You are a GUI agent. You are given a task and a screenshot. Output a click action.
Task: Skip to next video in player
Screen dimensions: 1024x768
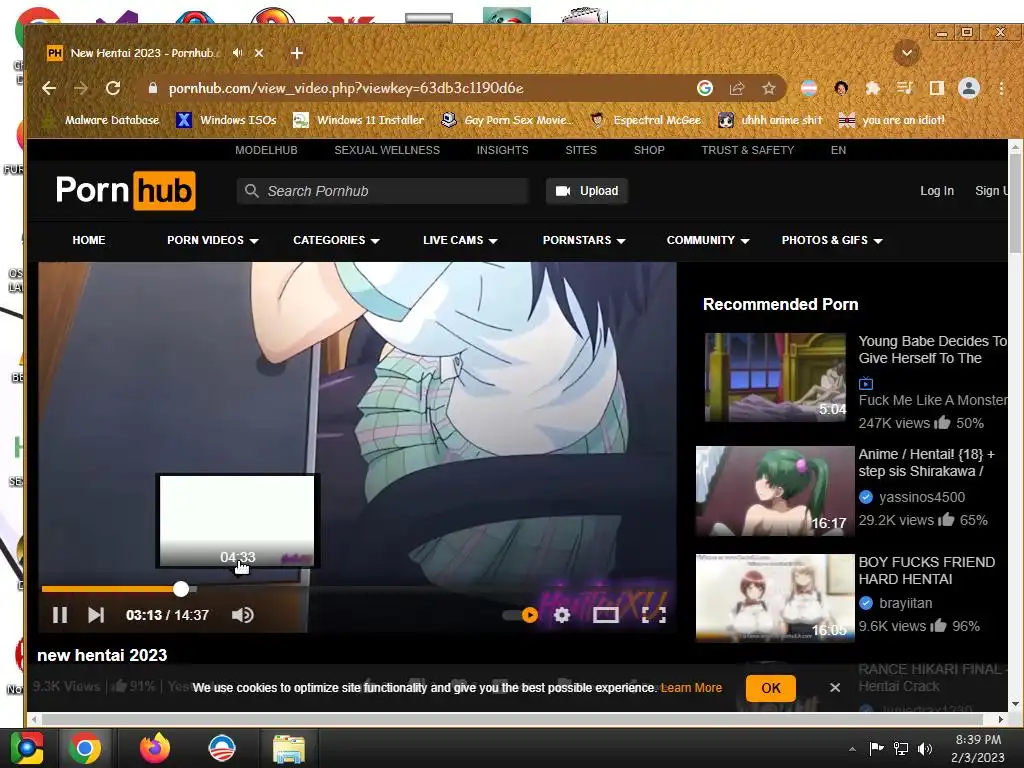point(95,615)
